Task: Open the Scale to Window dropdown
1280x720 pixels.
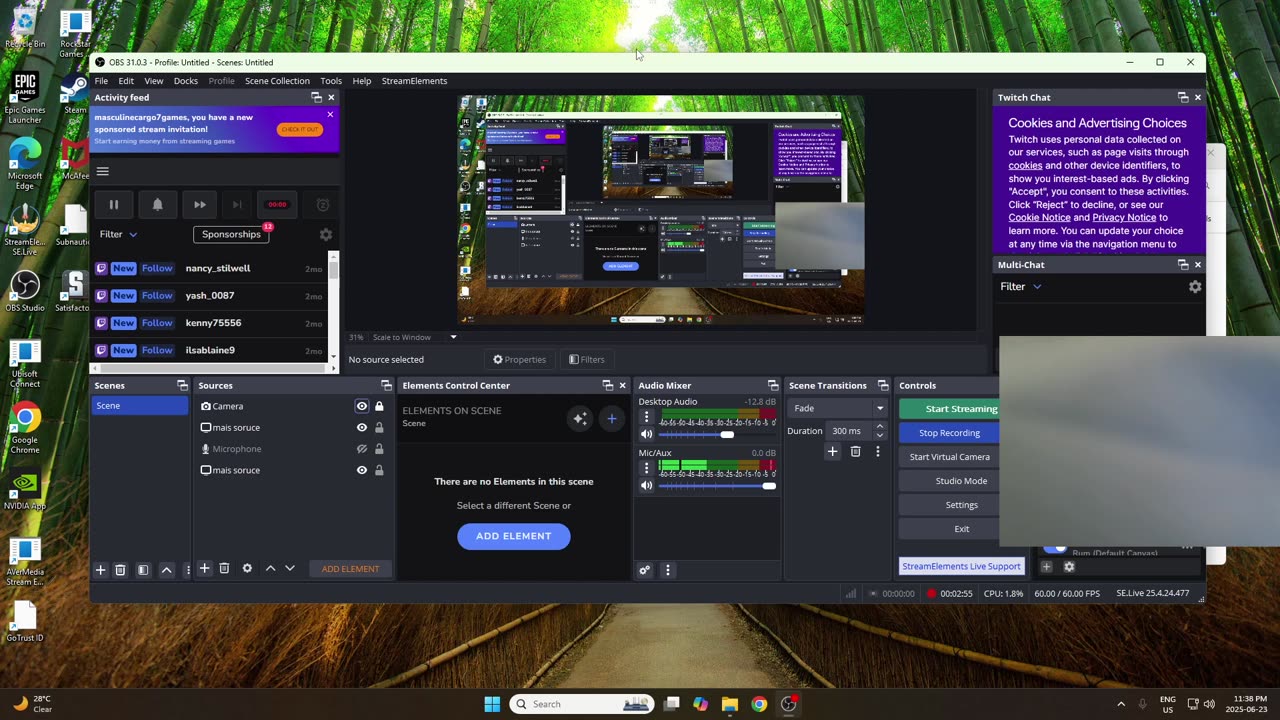Action: coord(414,337)
